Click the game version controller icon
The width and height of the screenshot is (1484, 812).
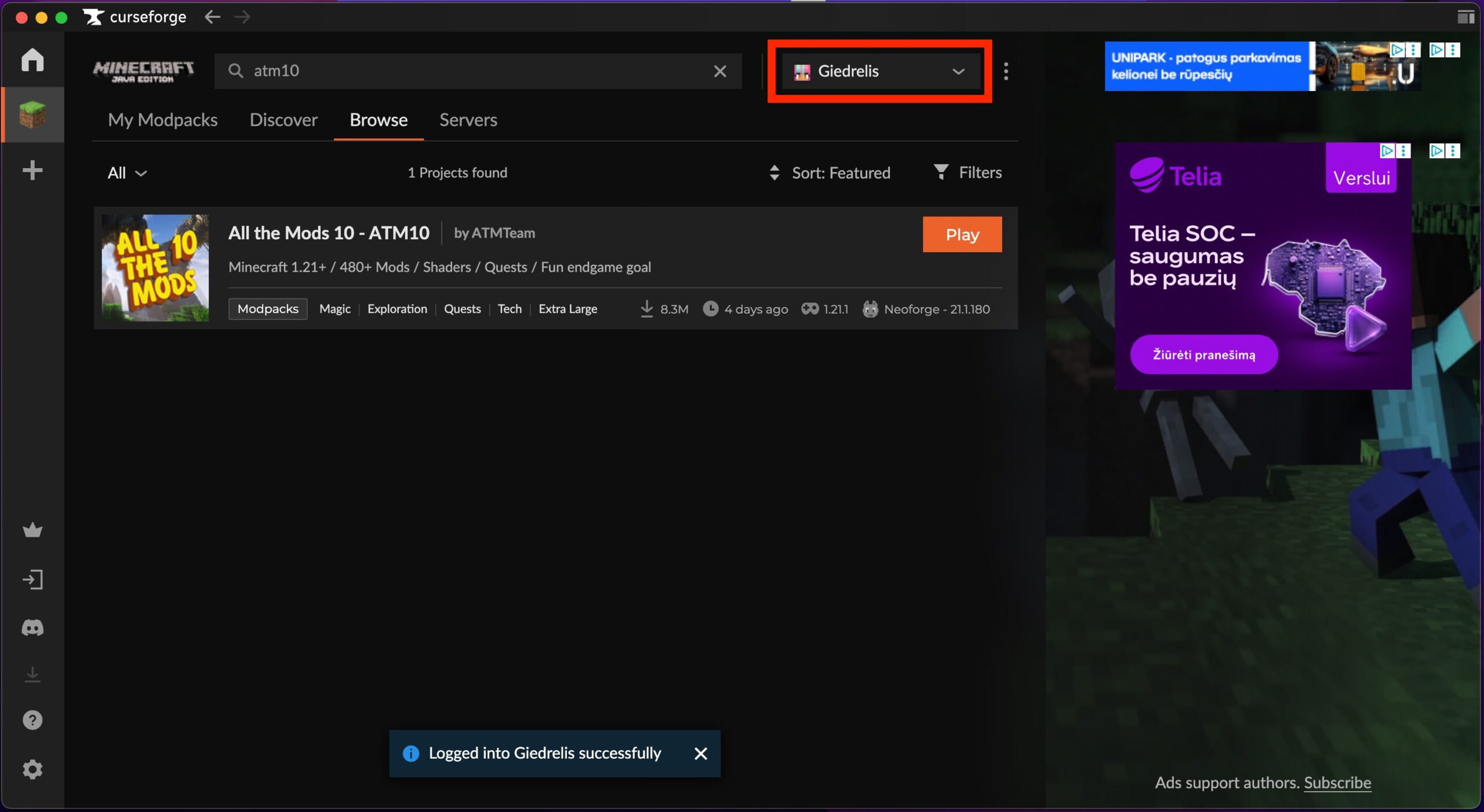[x=810, y=308]
